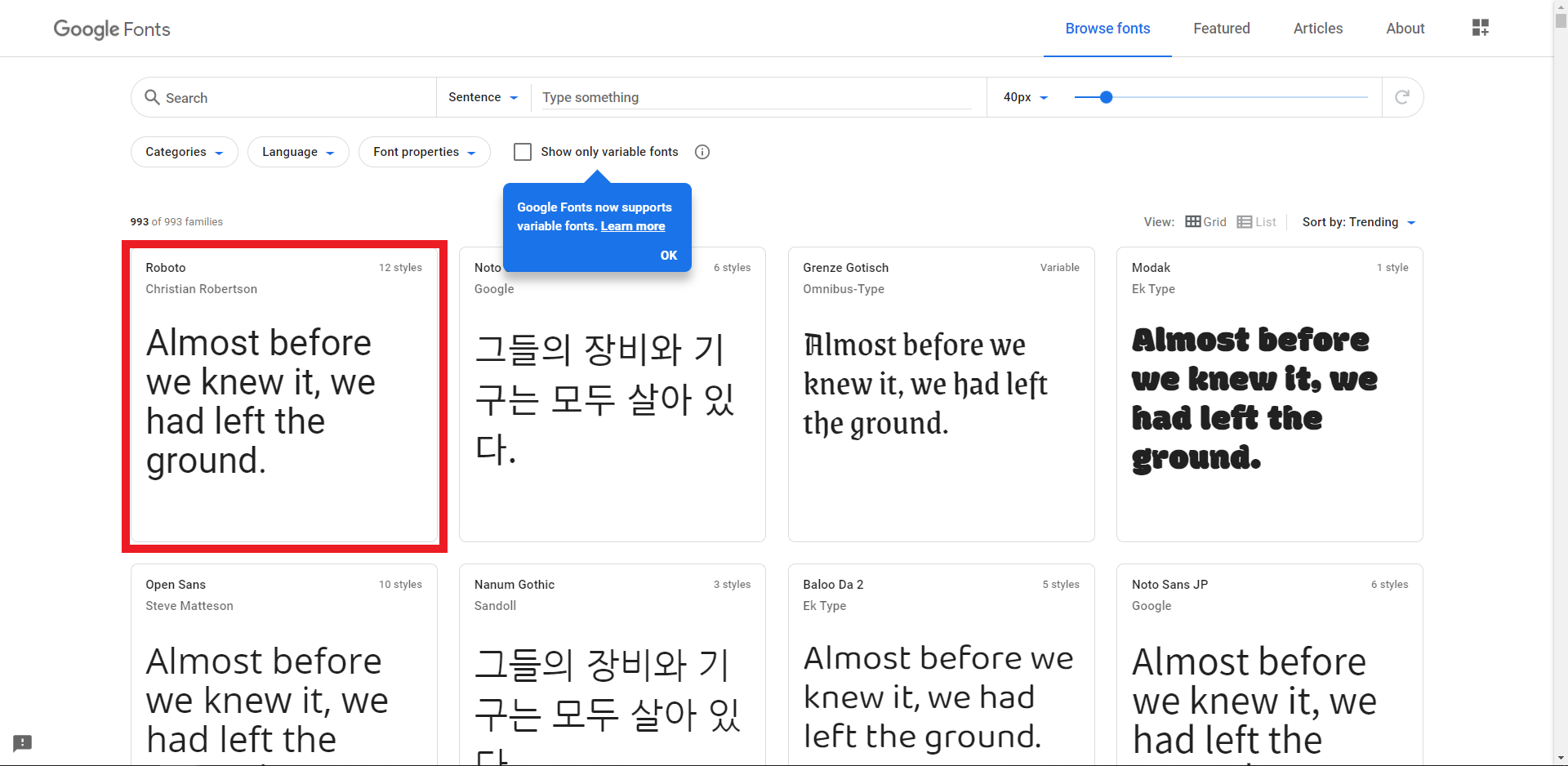
Task: Open Sort by Trending dropdown
Action: point(1359,222)
